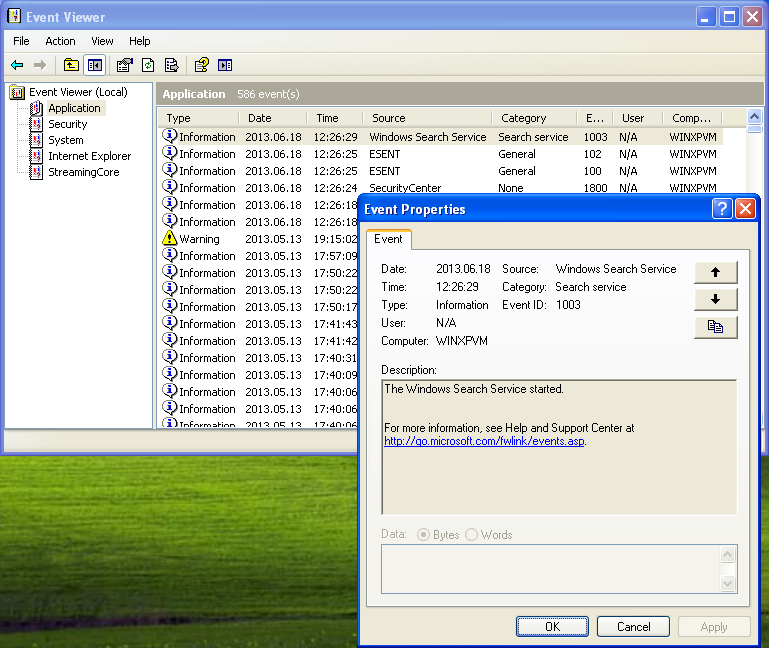Image resolution: width=769 pixels, height=648 pixels.
Task: Select the ESENT event with ID 102
Action: (440, 154)
